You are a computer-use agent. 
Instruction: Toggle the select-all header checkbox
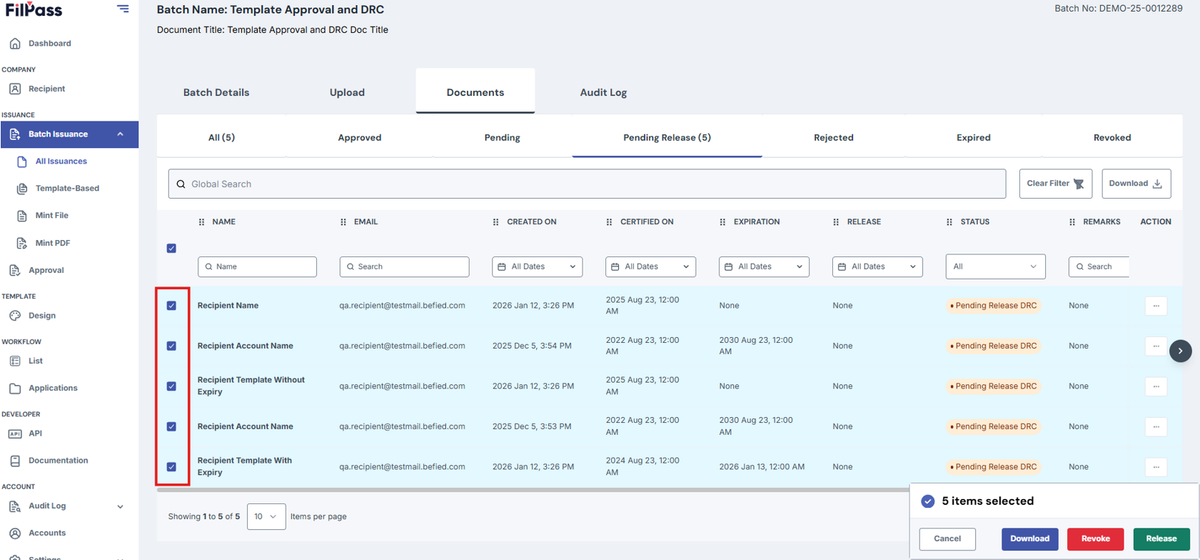click(171, 248)
